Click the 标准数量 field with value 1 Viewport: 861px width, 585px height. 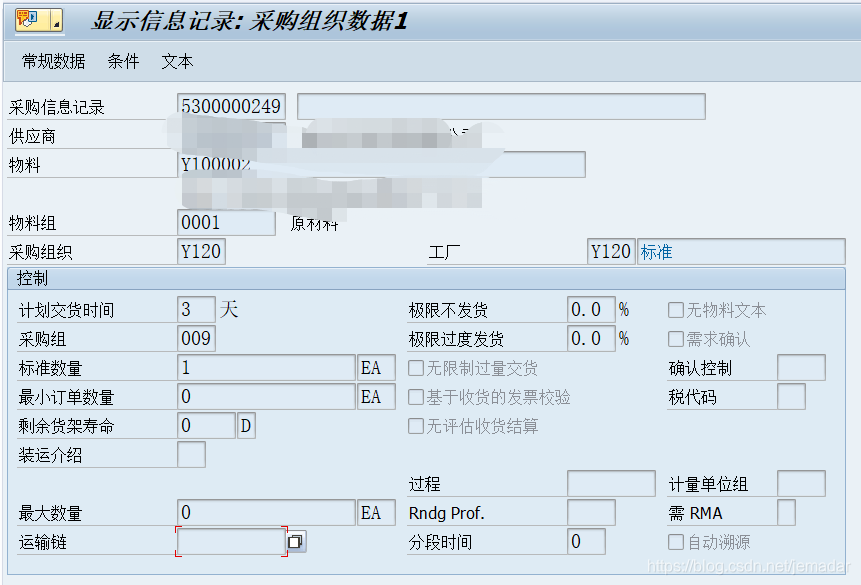point(266,367)
